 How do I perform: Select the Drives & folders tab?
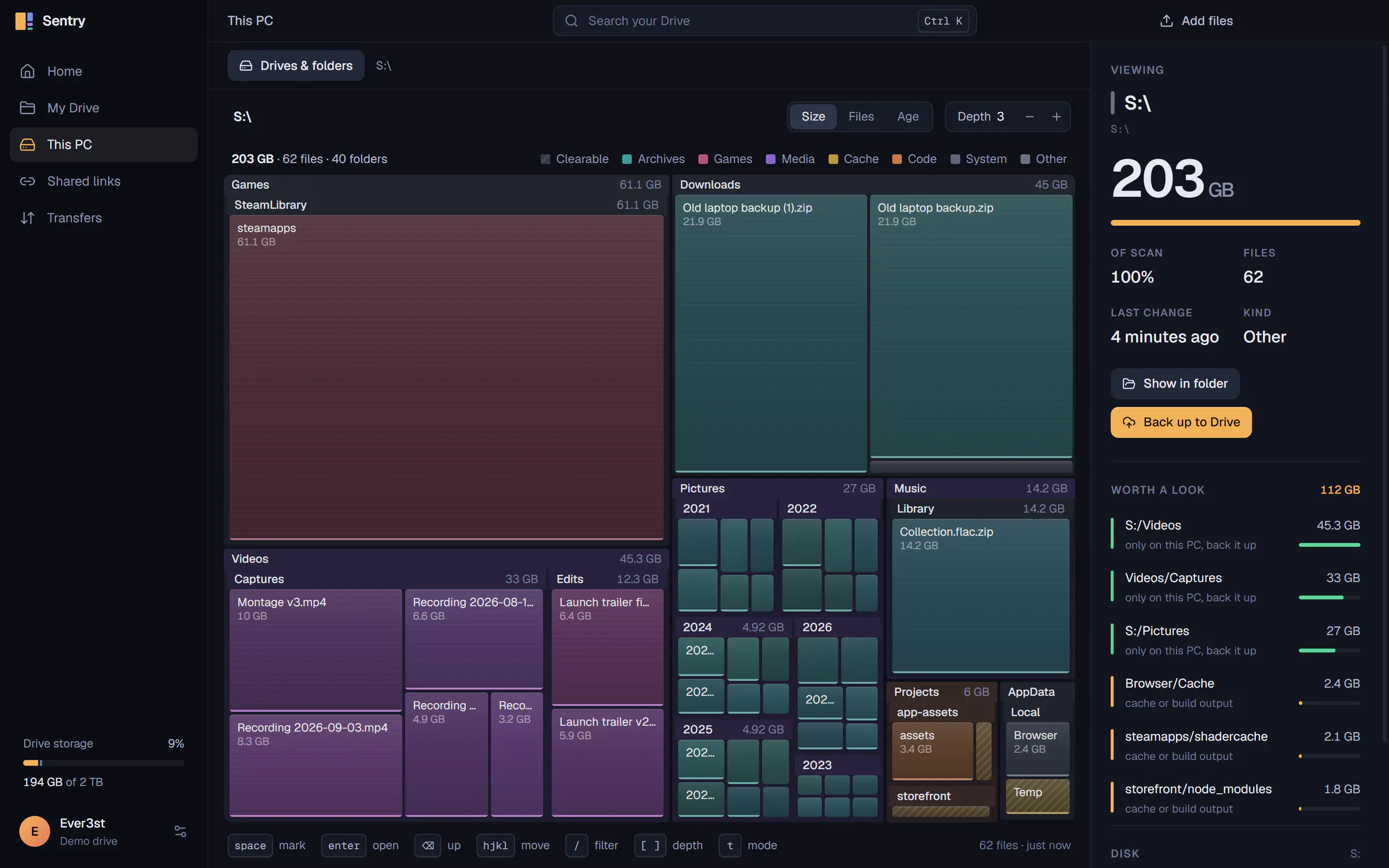tap(296, 65)
